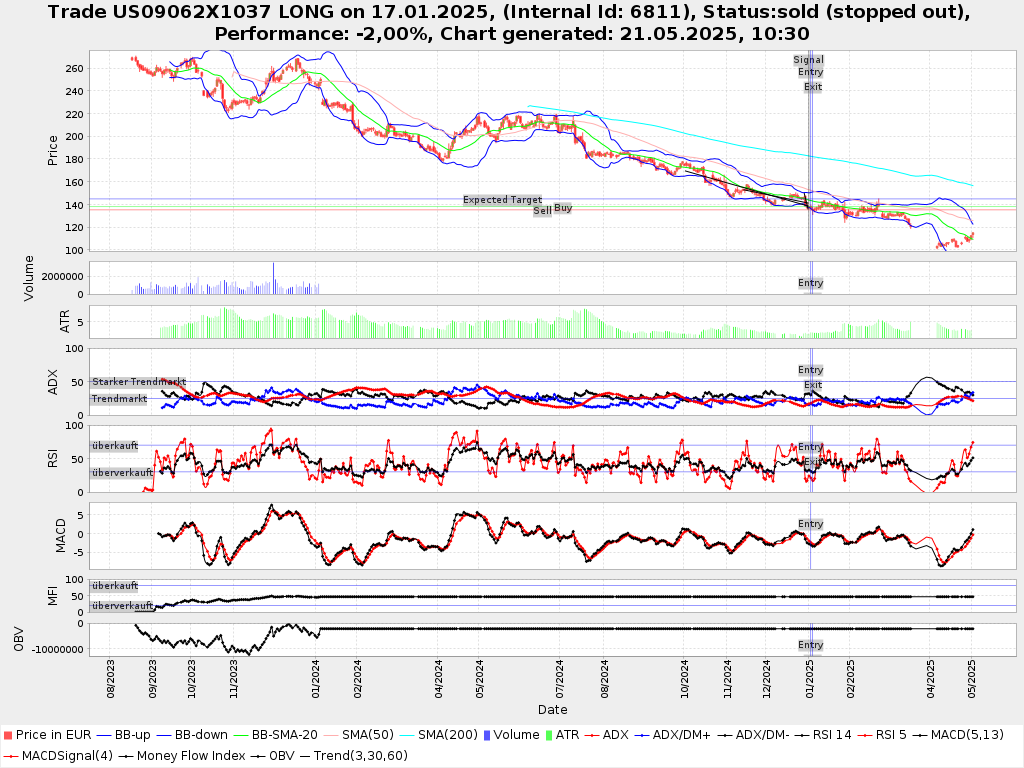1024x768 pixels.
Task: Click the Exit marker label in price chart
Action: pos(812,87)
